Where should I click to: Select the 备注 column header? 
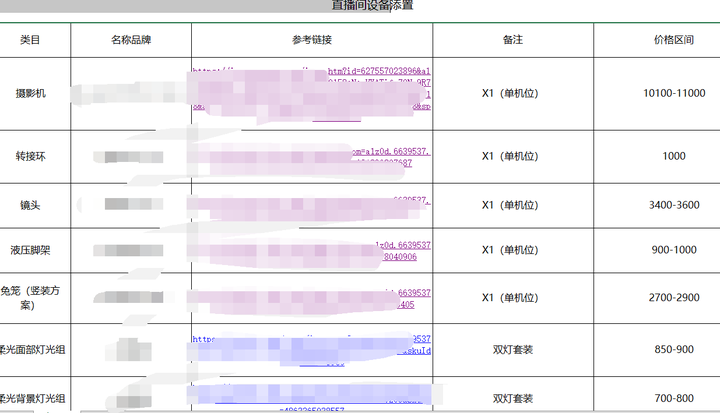coord(513,40)
